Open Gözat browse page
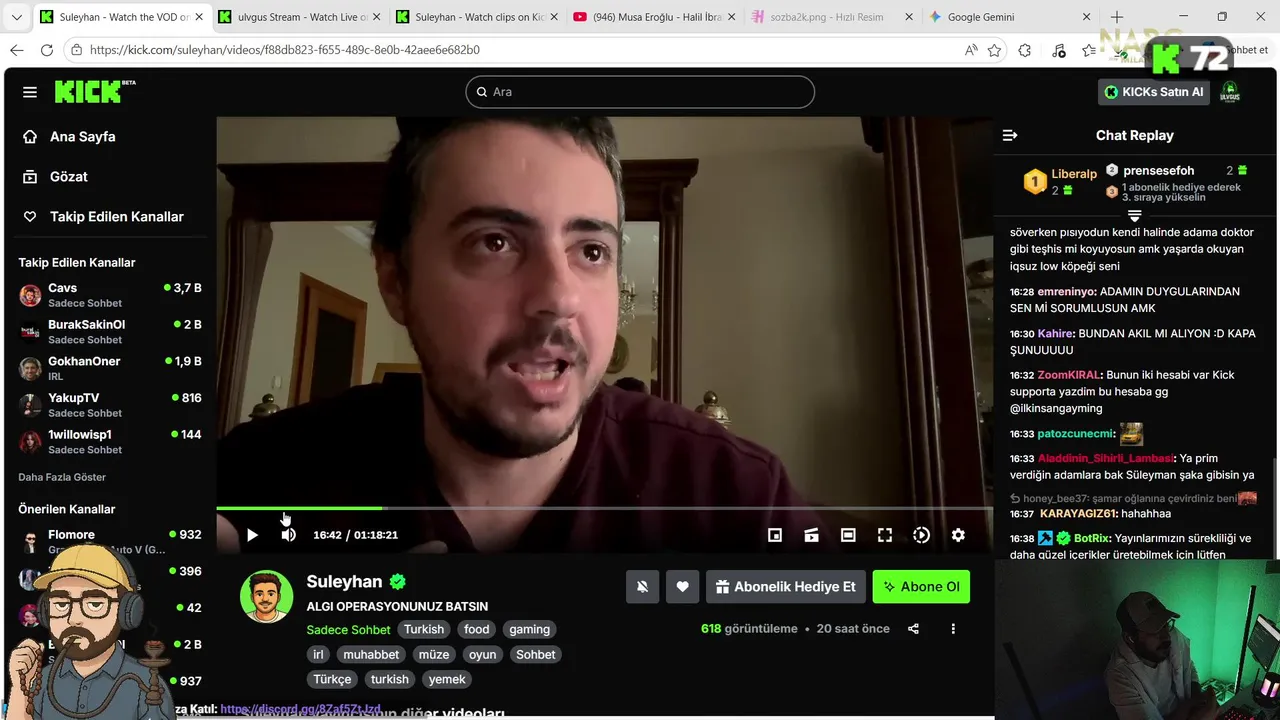The height and width of the screenshot is (720, 1280). [69, 177]
